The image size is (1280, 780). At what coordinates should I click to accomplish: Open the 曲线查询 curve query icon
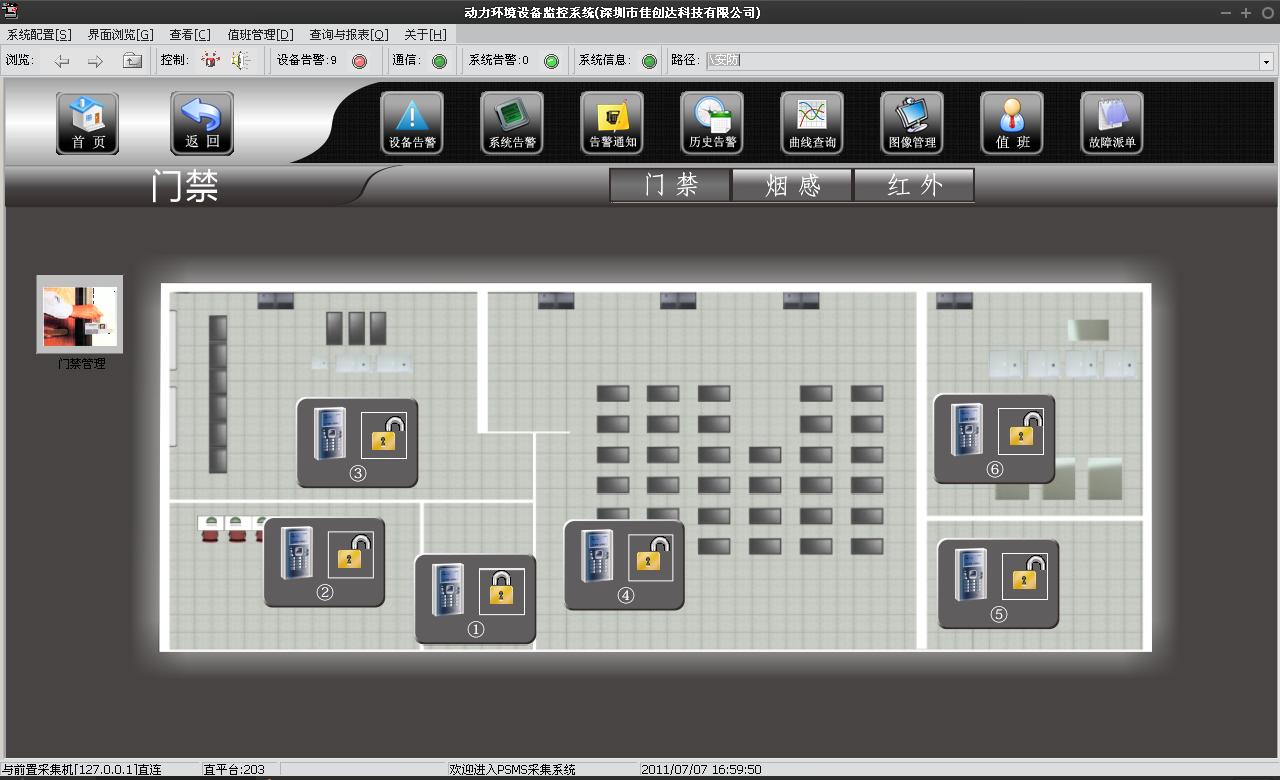coord(812,123)
